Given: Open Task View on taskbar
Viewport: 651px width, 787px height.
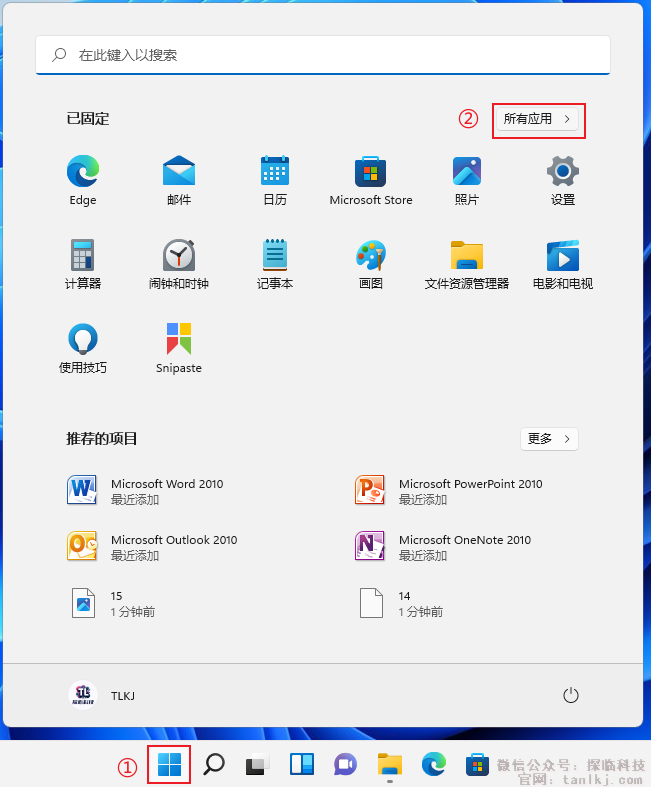Looking at the screenshot, I should pyautogui.click(x=257, y=764).
